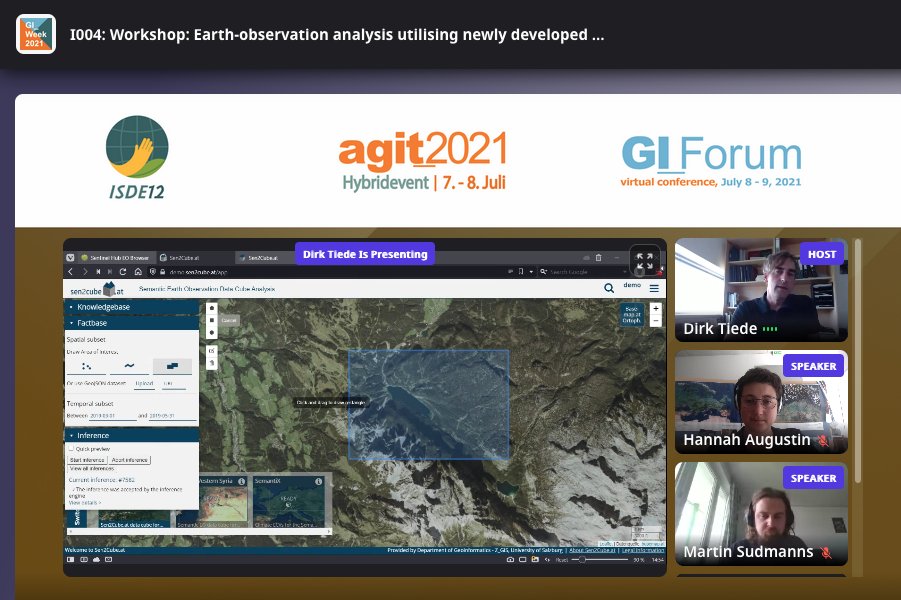Click Abort inference button
This screenshot has height=600, width=901.
130,460
